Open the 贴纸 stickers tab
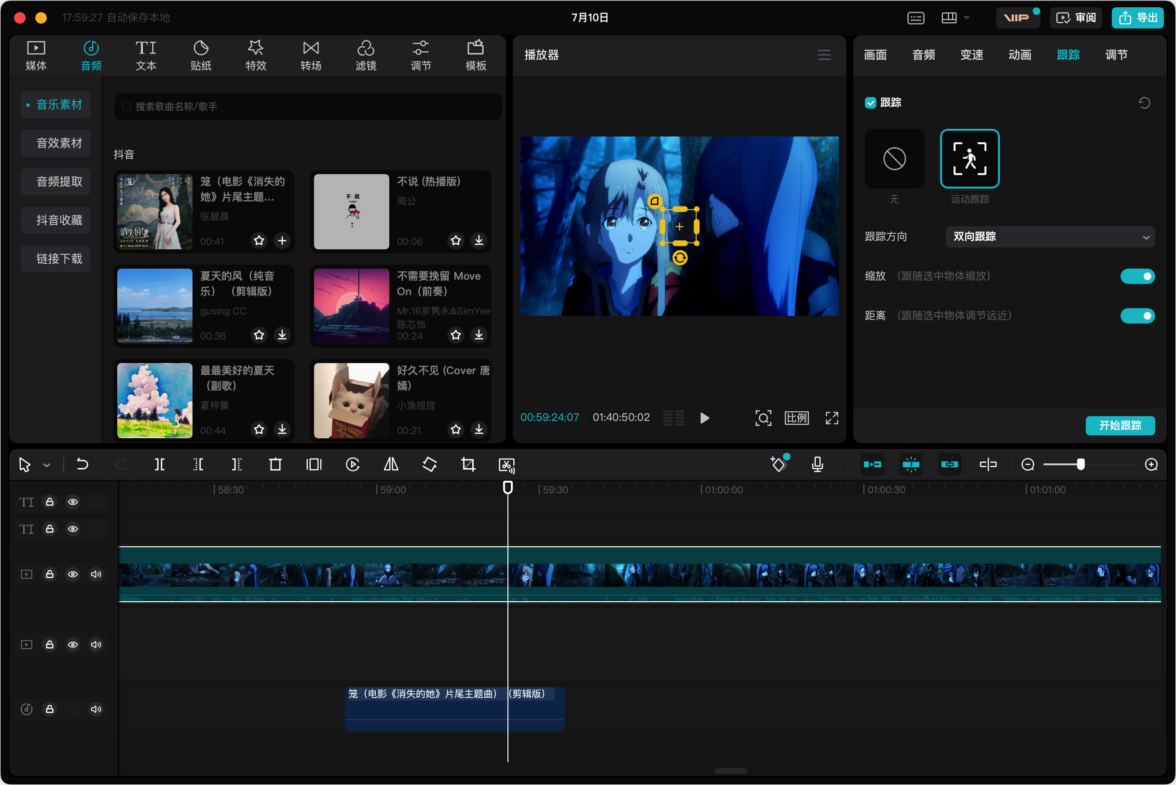 [x=200, y=55]
